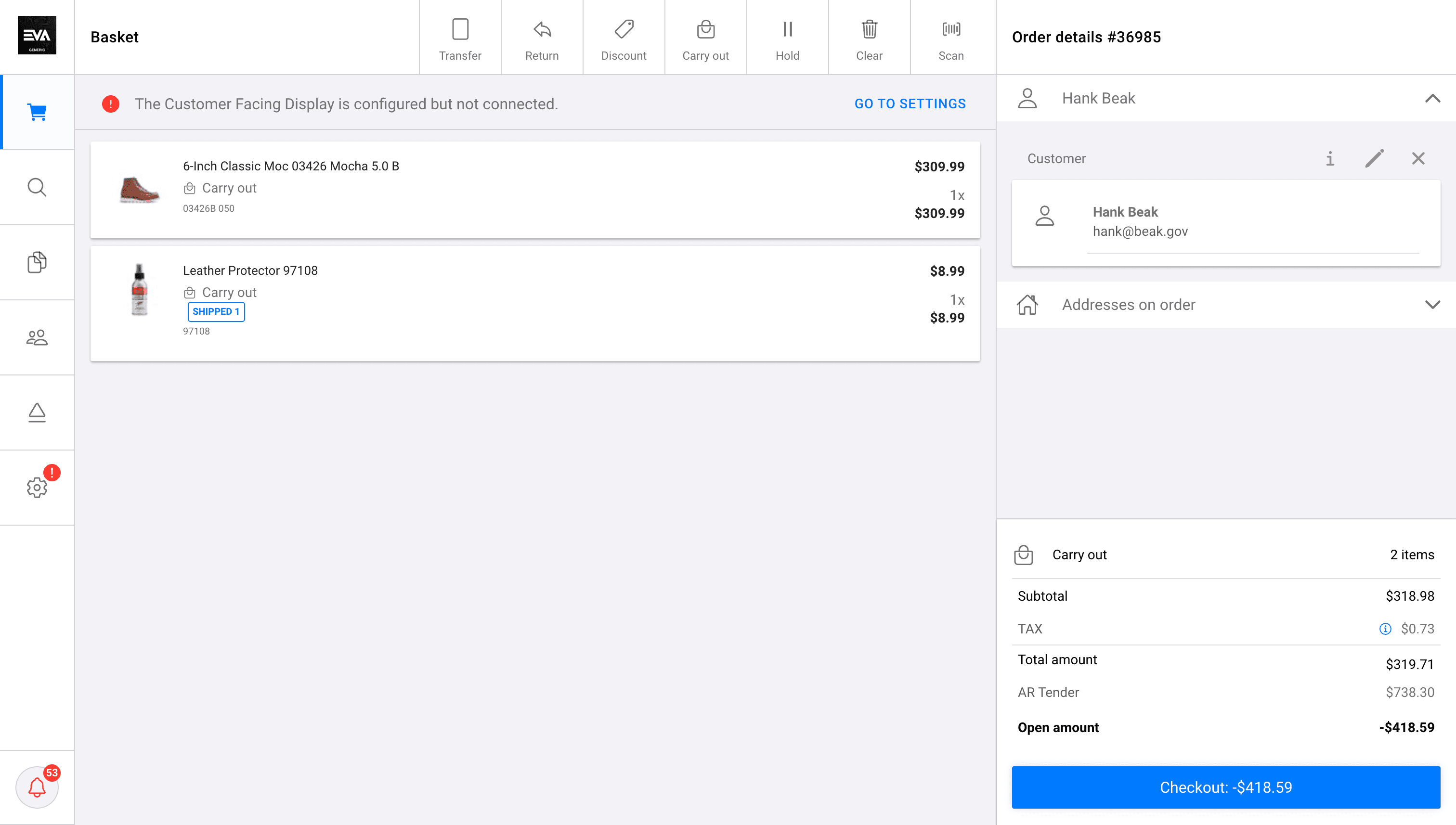The height and width of the screenshot is (825, 1456).
Task: Click the SHIPPED 1 badge
Action: pos(216,311)
